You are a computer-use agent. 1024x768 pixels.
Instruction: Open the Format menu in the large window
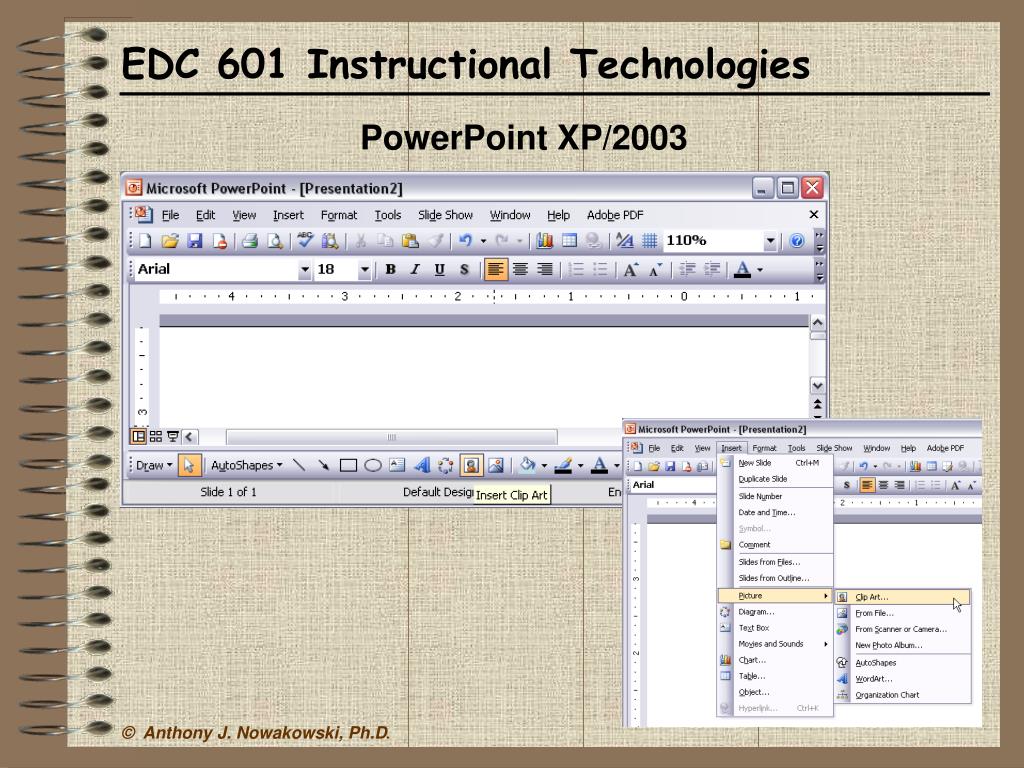(338, 215)
